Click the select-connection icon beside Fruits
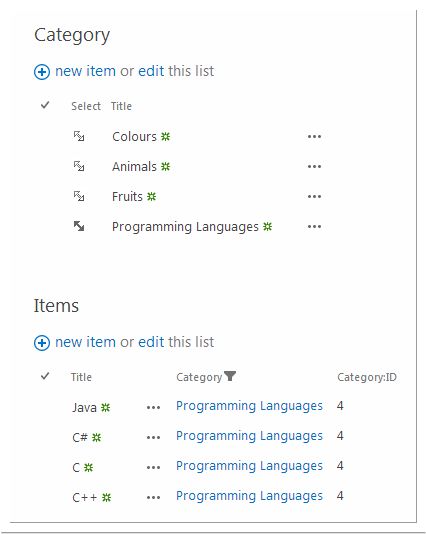This screenshot has height=534, width=426. (x=79, y=196)
